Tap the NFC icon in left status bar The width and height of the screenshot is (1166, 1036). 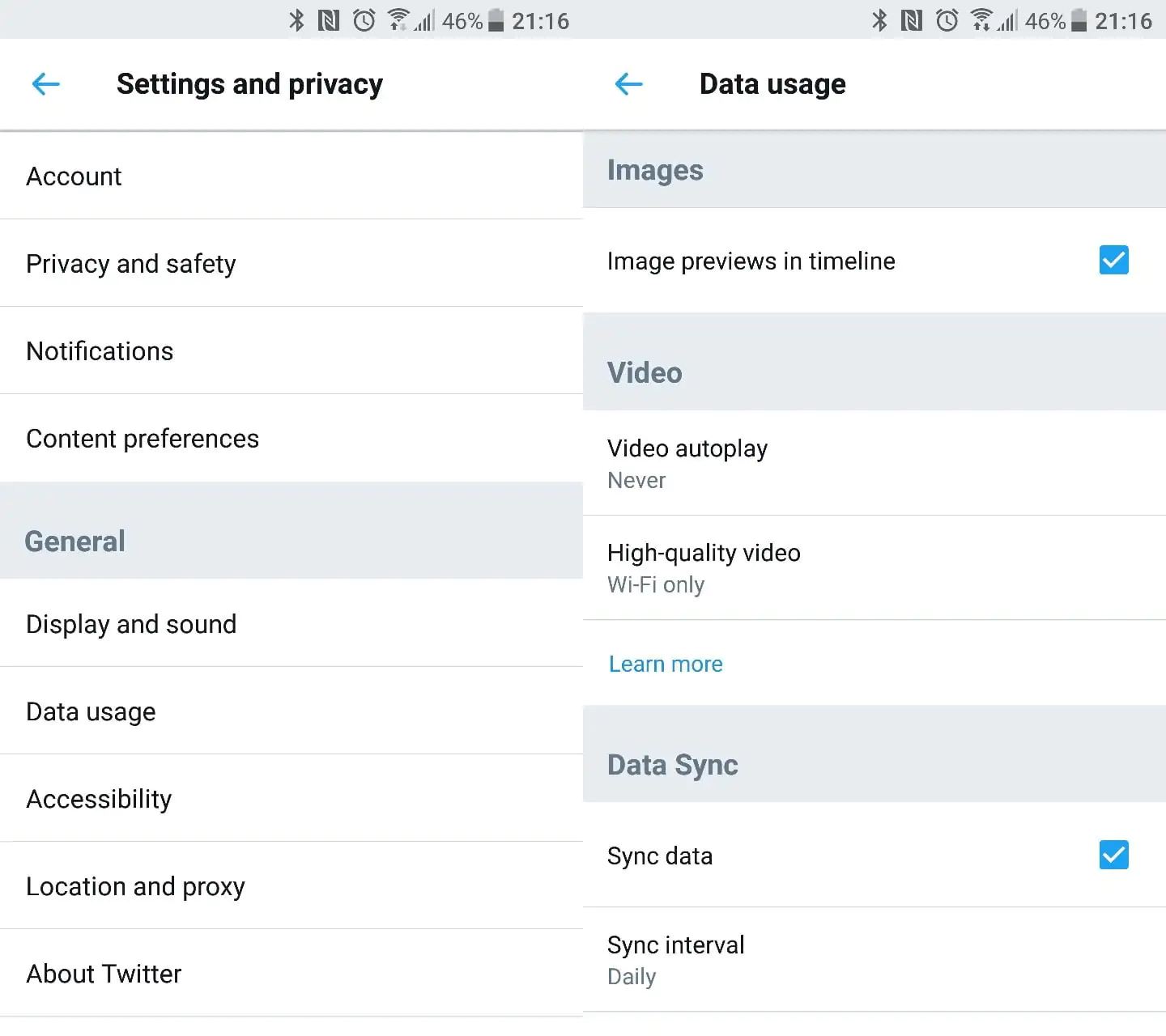[329, 20]
